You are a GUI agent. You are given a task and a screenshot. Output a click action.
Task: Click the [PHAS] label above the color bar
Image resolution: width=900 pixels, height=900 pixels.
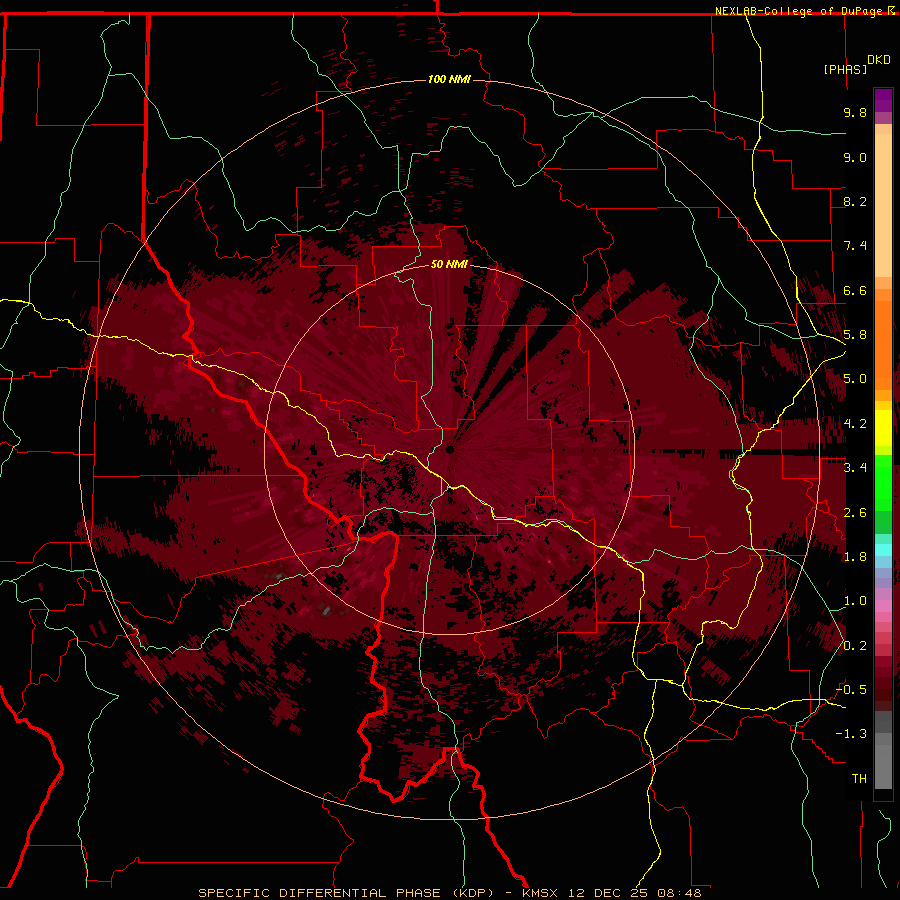[x=845, y=69]
